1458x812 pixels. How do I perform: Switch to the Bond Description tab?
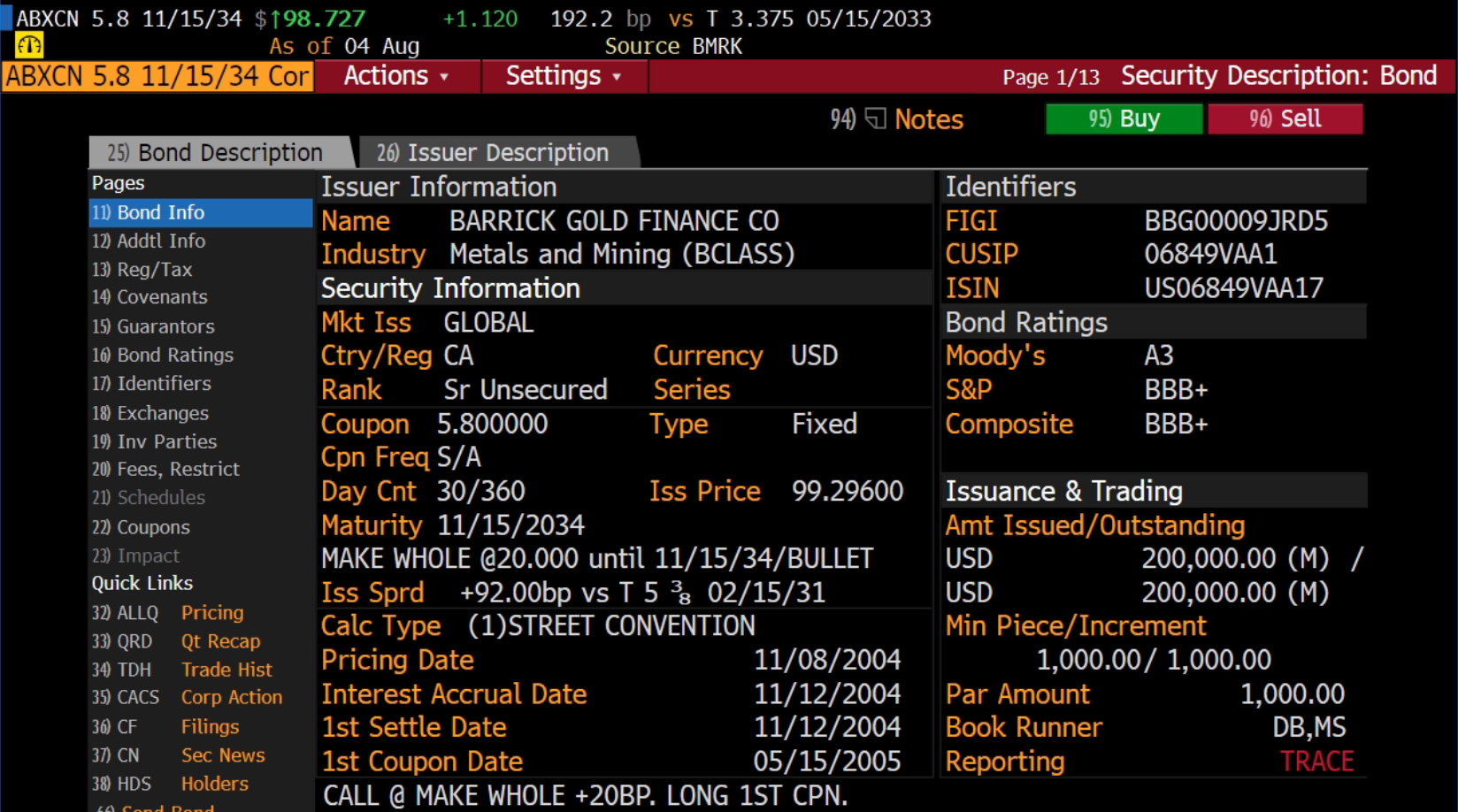coord(219,152)
